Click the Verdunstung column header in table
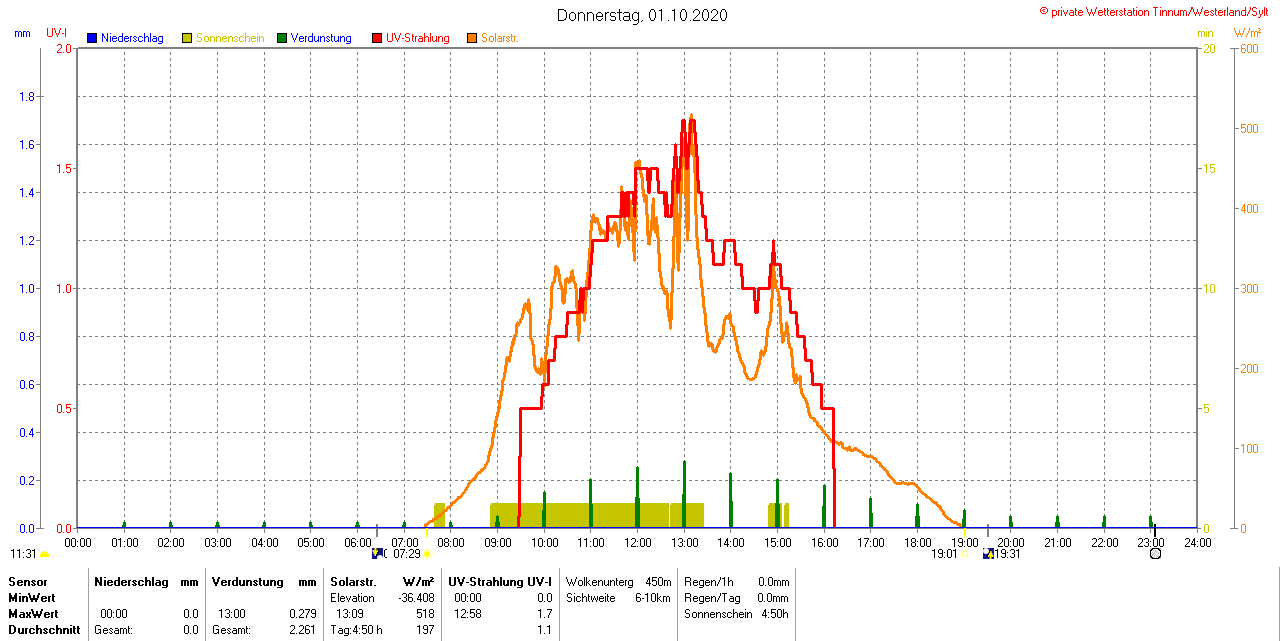This screenshot has width=1280, height=641. click(x=247, y=582)
